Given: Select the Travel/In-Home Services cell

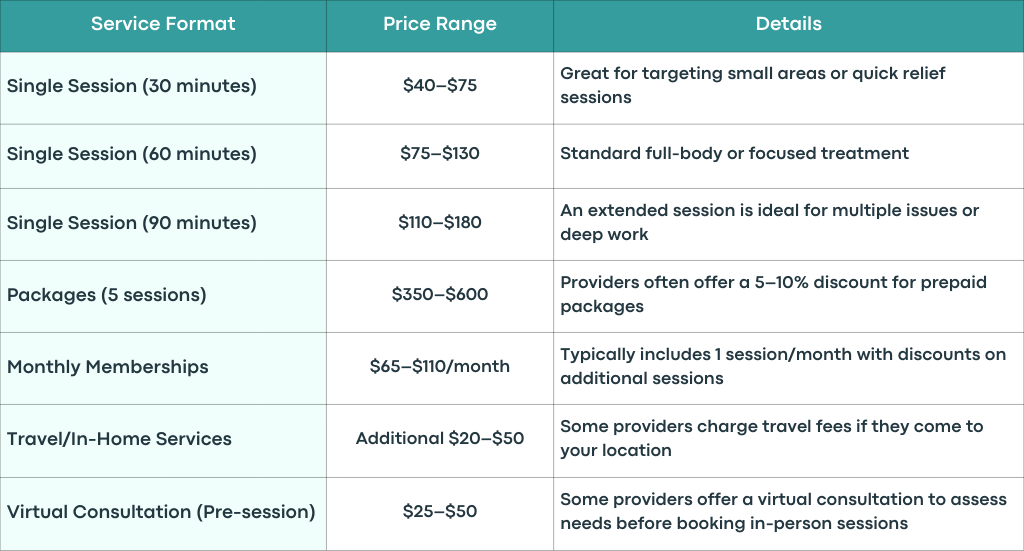Looking at the screenshot, I should (163, 441).
